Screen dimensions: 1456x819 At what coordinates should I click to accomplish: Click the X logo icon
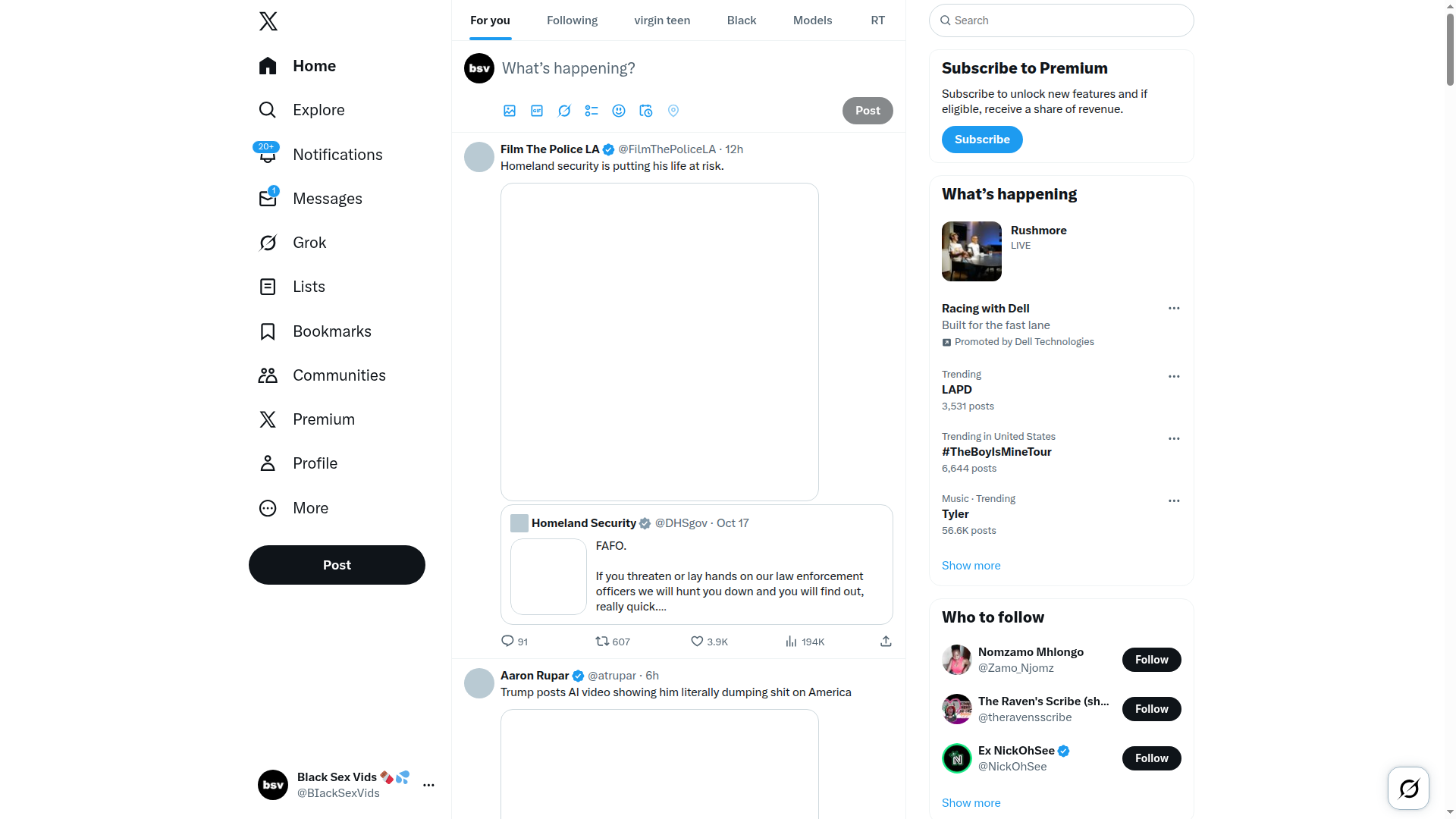click(x=268, y=21)
